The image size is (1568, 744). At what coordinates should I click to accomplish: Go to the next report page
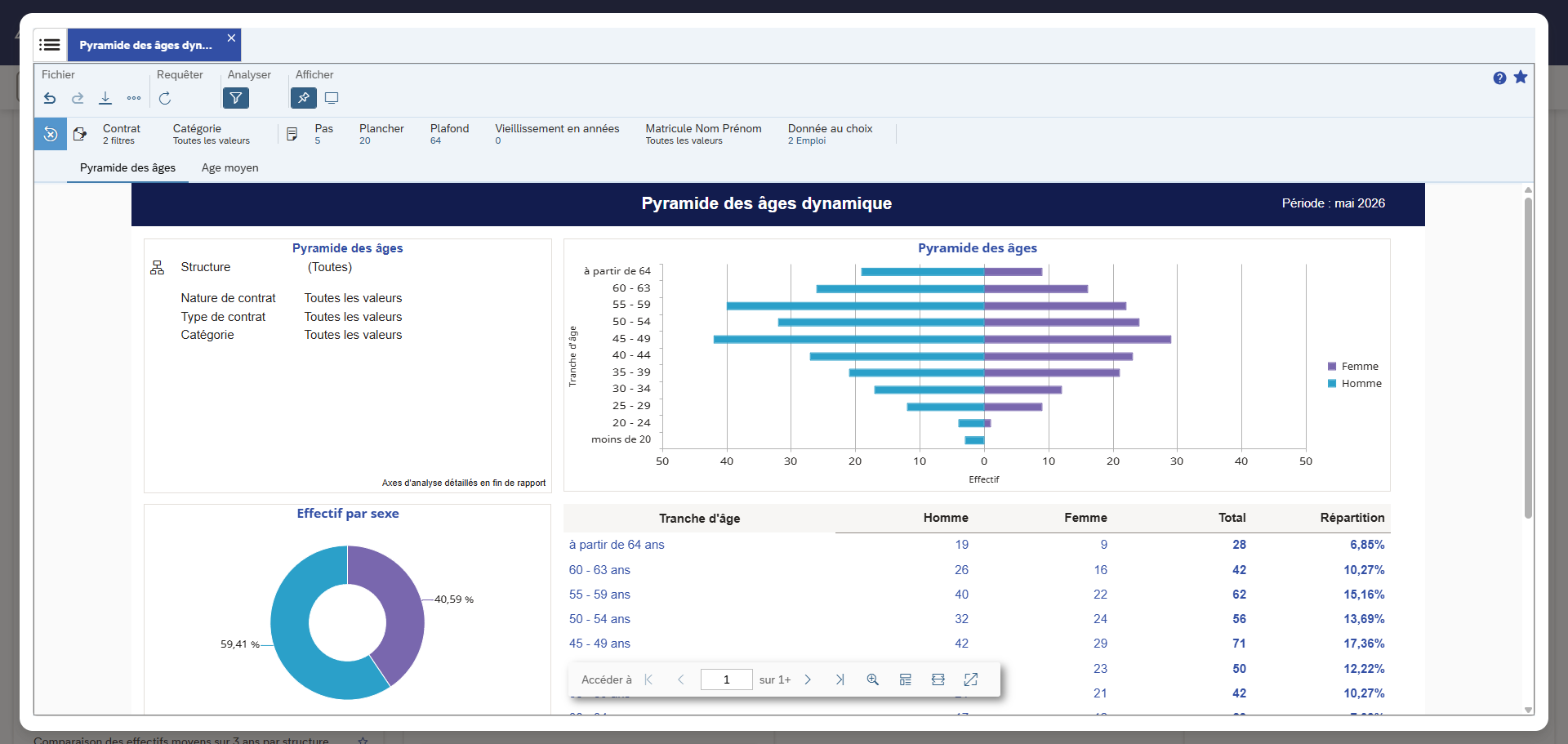point(808,679)
